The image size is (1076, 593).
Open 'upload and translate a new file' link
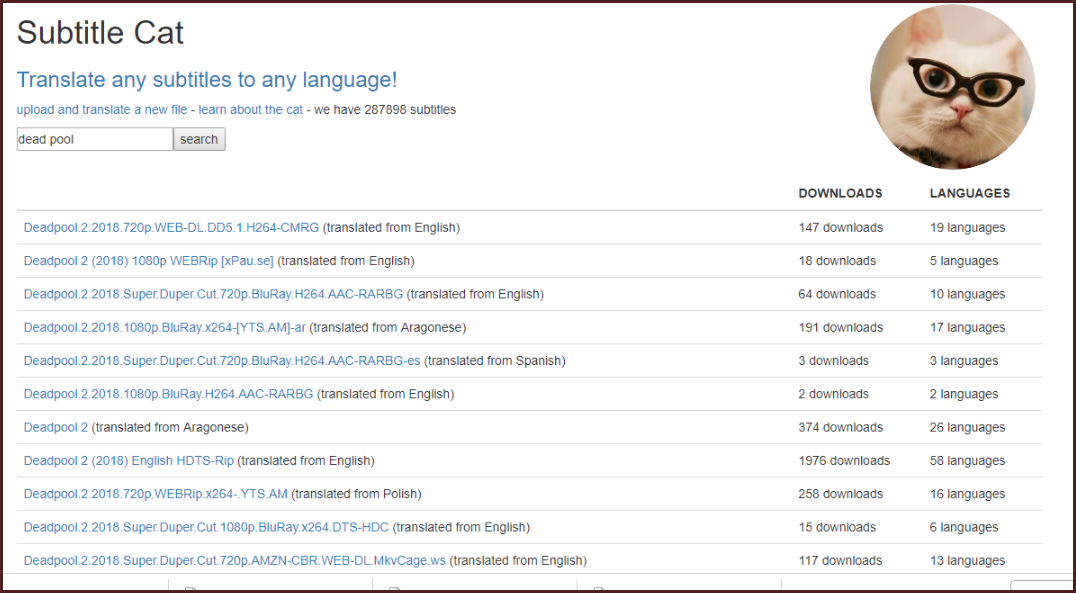[x=102, y=110]
